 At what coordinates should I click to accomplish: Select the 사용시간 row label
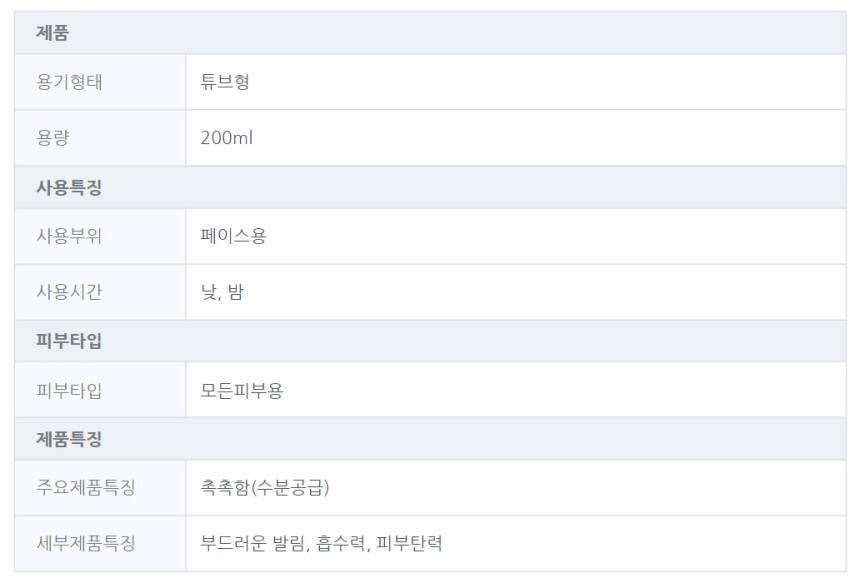click(69, 293)
